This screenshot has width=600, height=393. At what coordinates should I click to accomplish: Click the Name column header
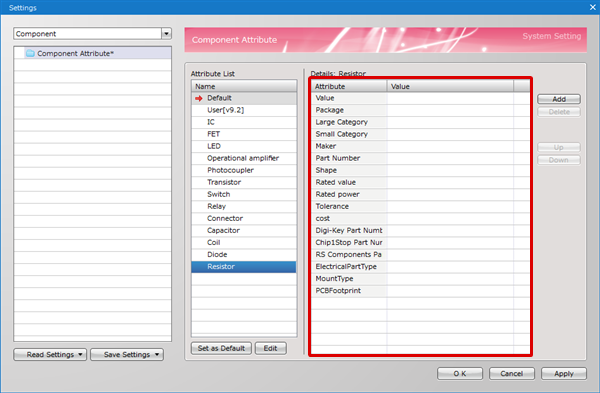[244, 86]
